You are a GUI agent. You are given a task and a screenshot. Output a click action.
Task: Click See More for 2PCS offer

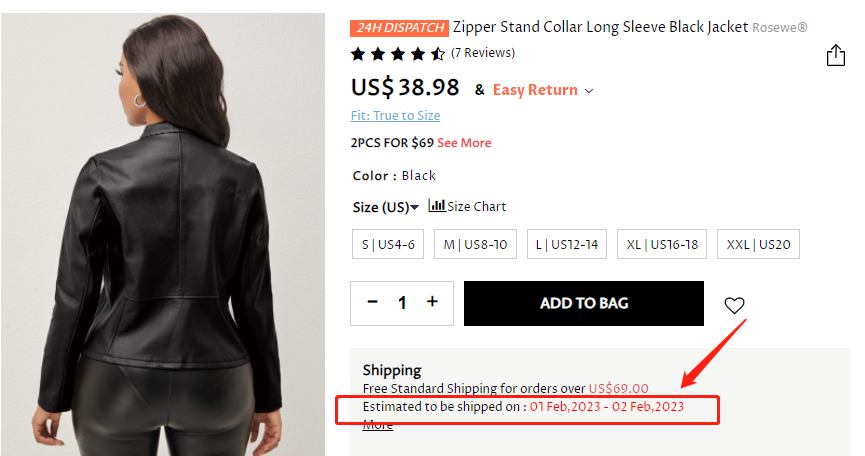pos(464,143)
